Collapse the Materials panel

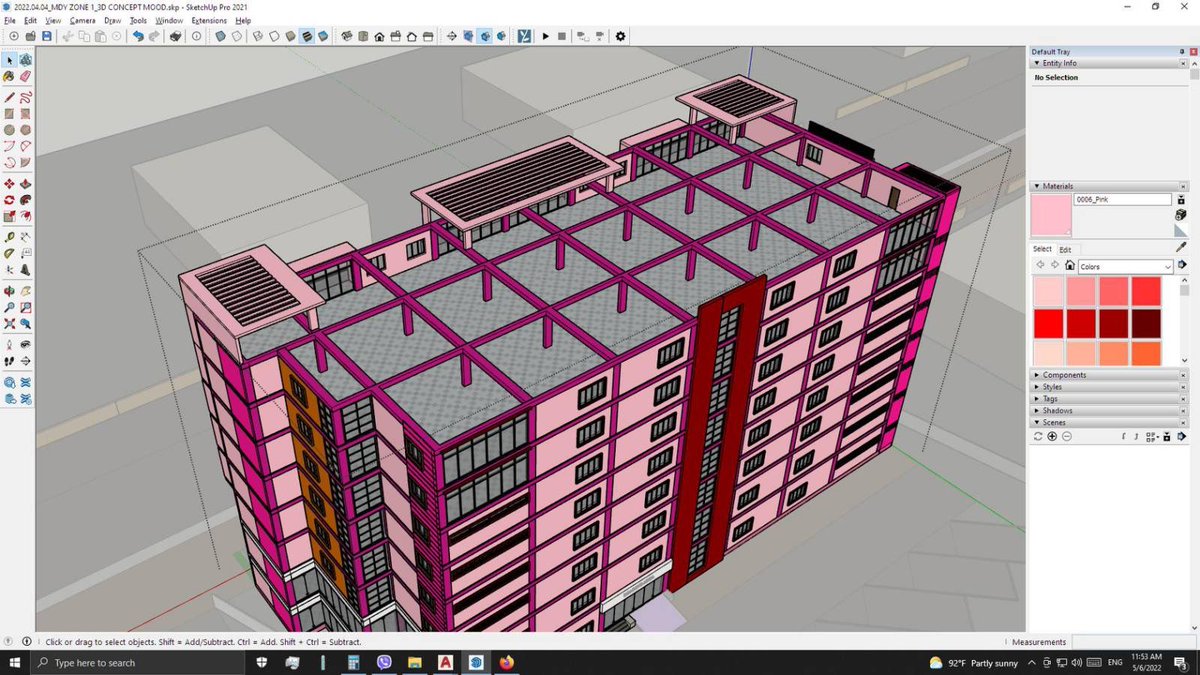coord(1036,186)
